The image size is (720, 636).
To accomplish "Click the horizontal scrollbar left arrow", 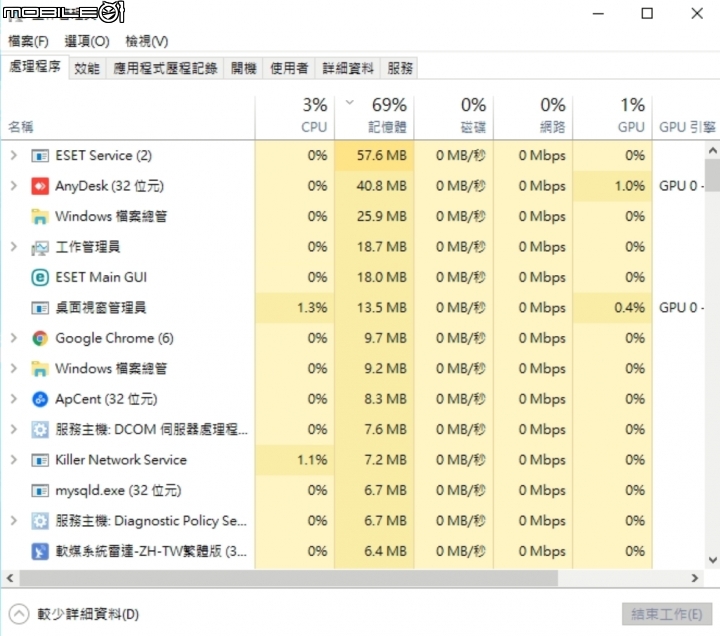I will 10,578.
